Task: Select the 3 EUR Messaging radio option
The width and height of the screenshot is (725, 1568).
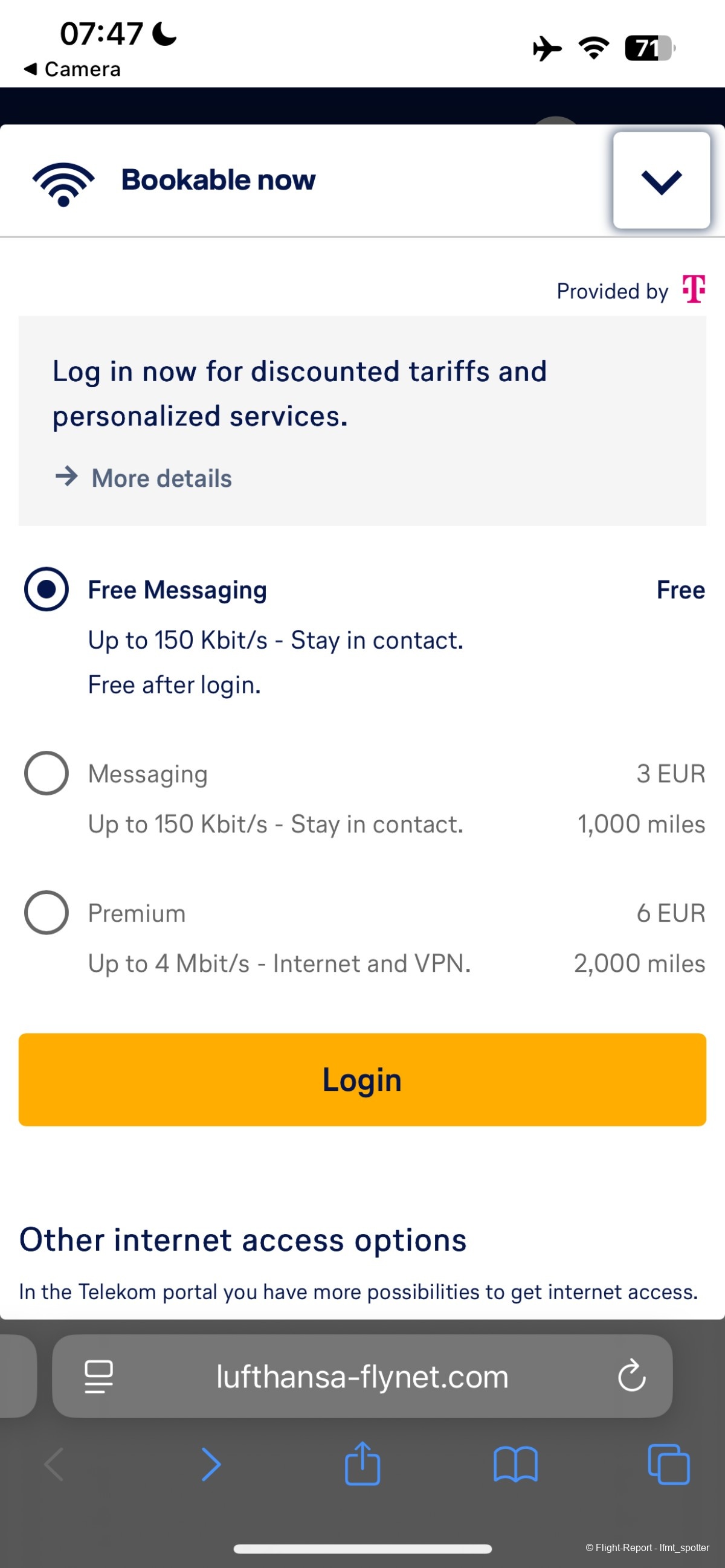Action: click(x=47, y=773)
